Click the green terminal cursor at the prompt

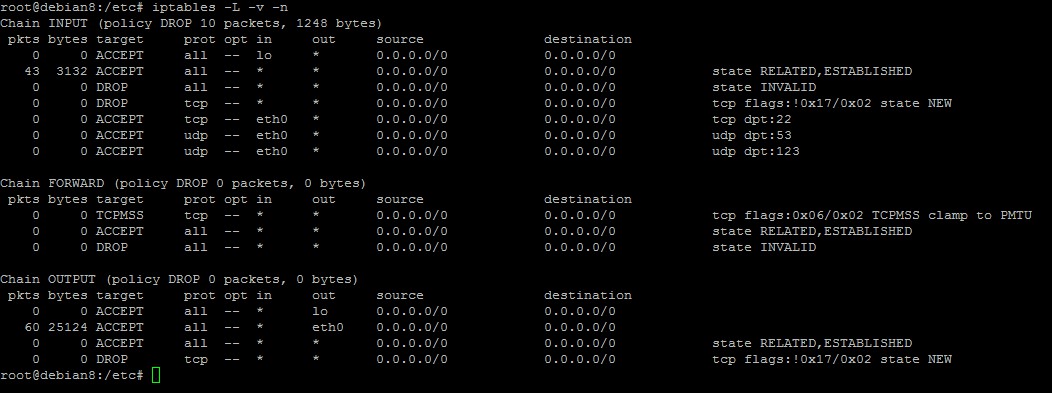[156, 375]
